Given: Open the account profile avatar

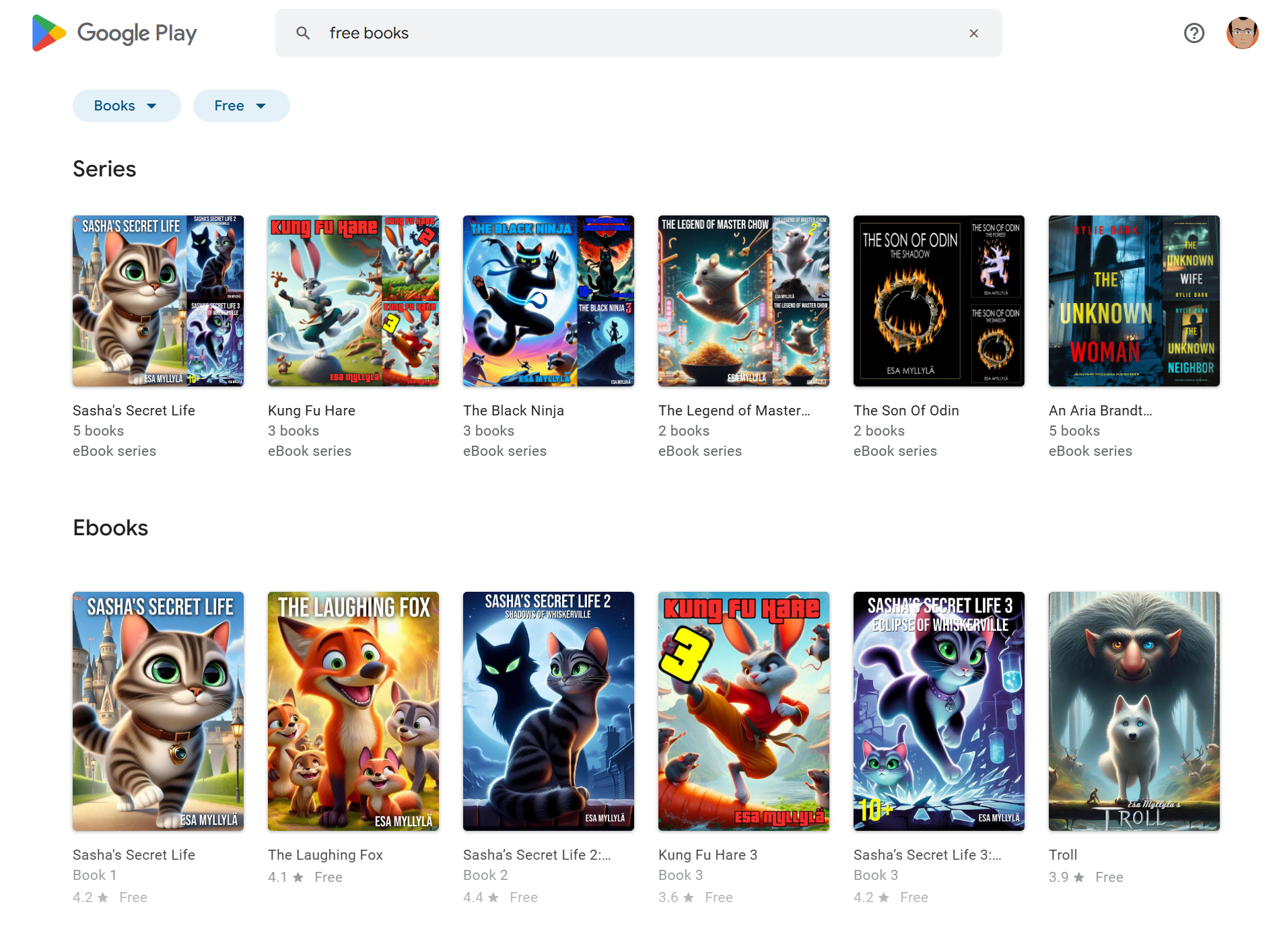Looking at the screenshot, I should pyautogui.click(x=1242, y=33).
